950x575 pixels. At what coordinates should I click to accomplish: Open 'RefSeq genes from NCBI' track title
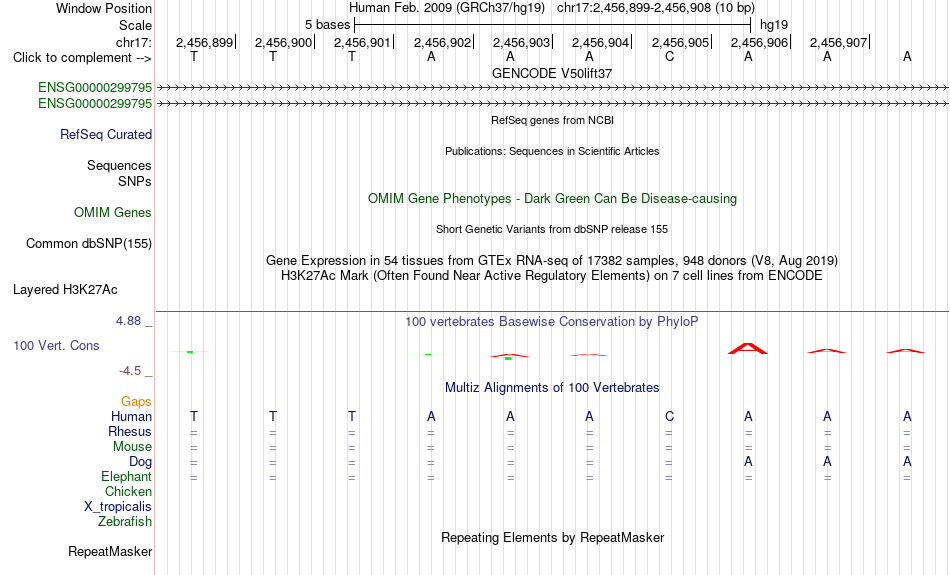click(553, 120)
